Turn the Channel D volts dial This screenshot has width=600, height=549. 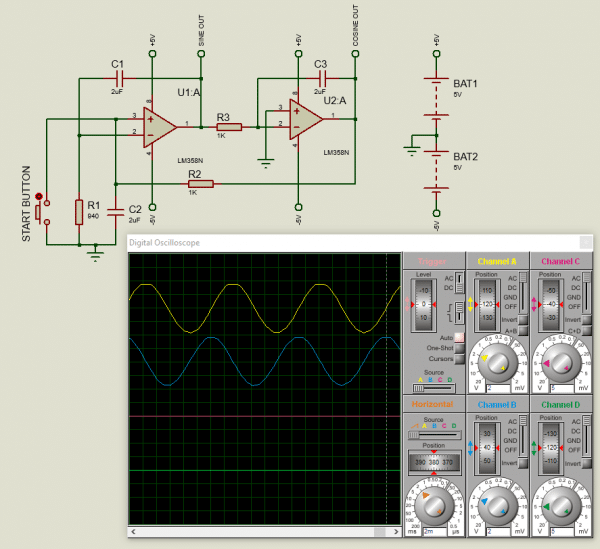[561, 506]
